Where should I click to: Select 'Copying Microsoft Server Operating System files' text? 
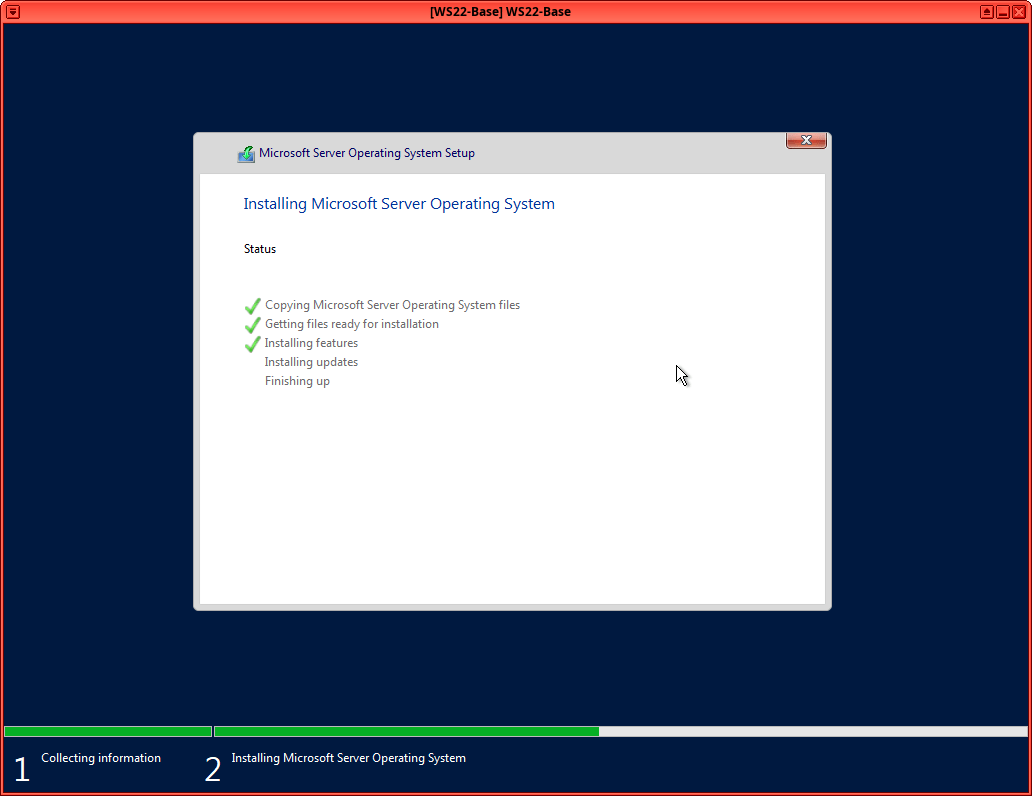(x=392, y=305)
